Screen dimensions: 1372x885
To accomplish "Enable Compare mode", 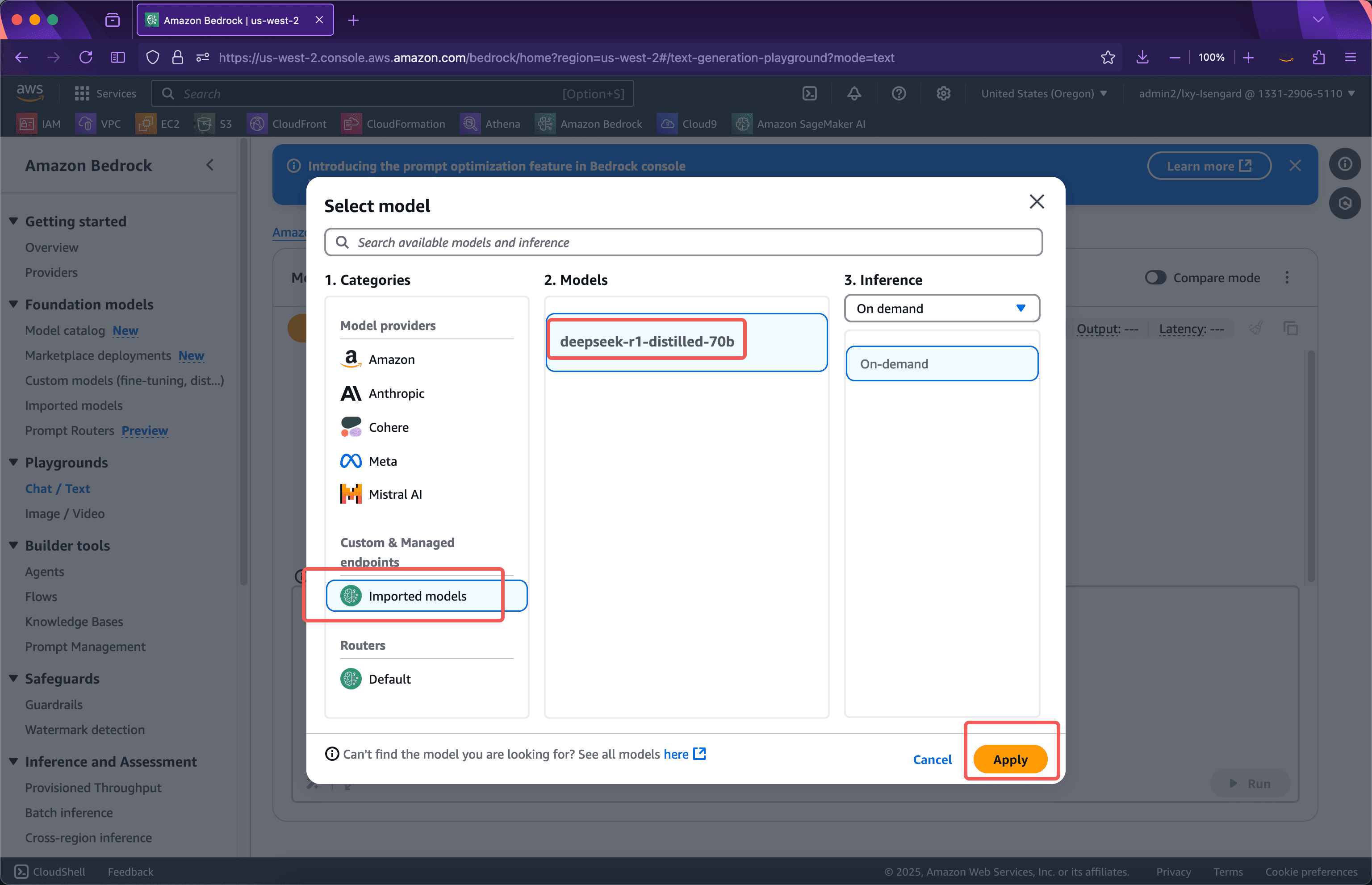I will pyautogui.click(x=1156, y=278).
